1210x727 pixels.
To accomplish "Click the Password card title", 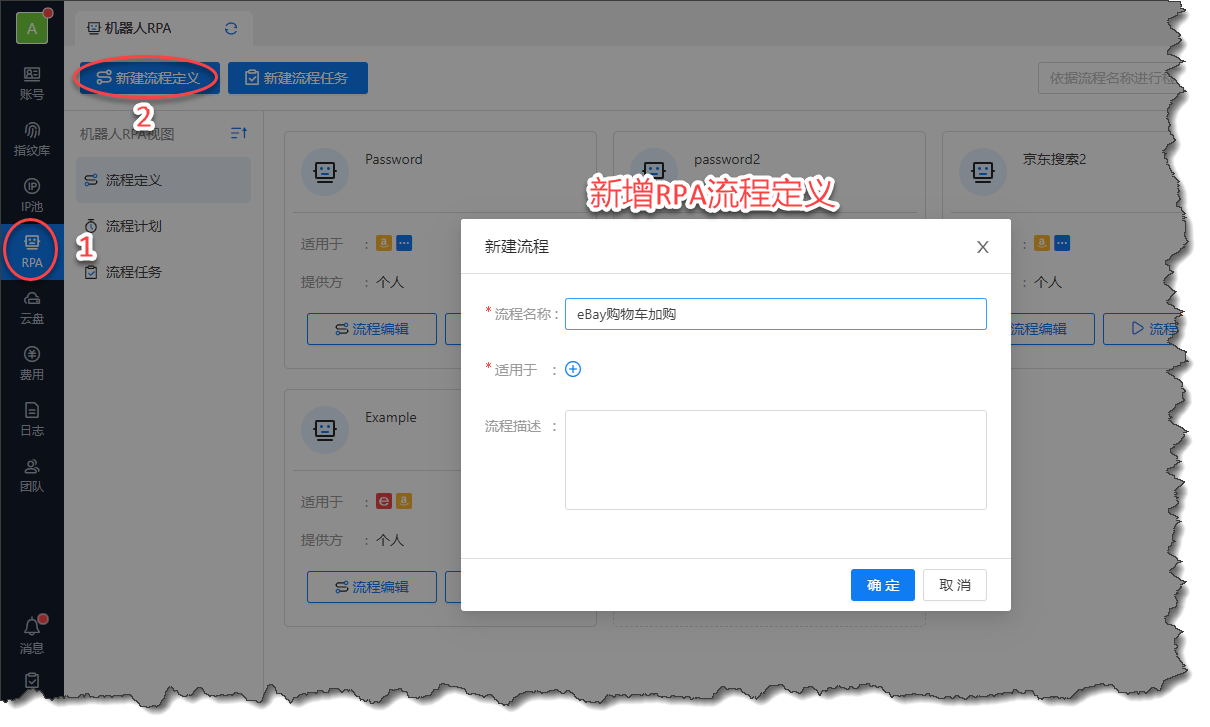I will click(394, 159).
